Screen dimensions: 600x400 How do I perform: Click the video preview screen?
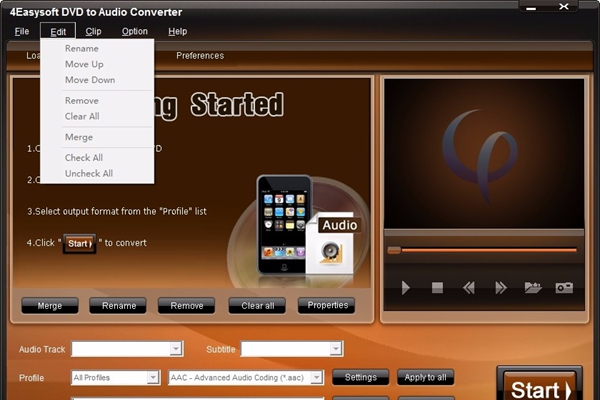tap(484, 153)
